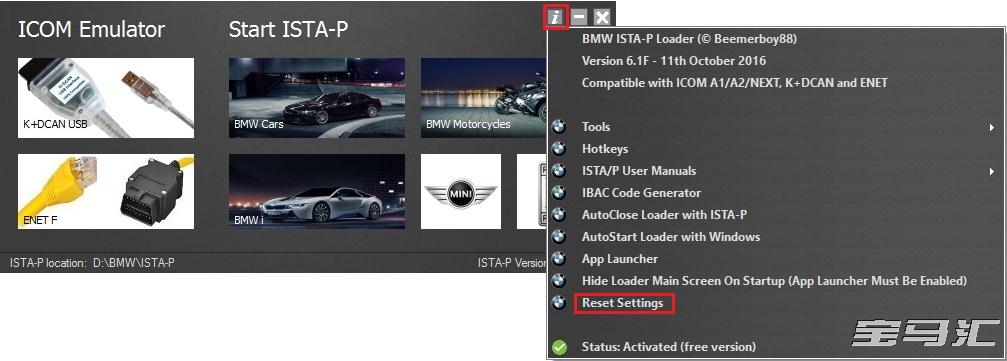Viewport: 1007px width, 361px height.
Task: Expand the Tools submenu arrow
Action: 992,128
